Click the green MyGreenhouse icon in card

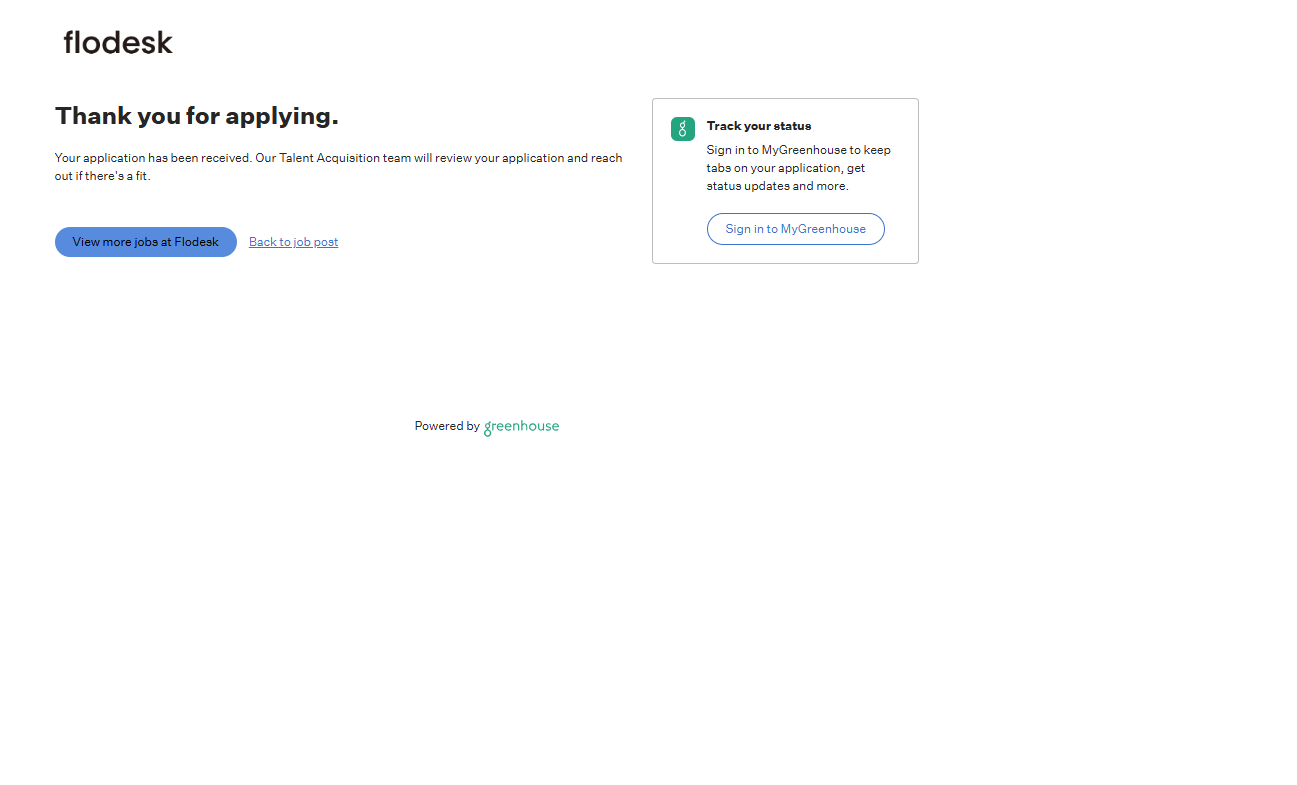682,129
